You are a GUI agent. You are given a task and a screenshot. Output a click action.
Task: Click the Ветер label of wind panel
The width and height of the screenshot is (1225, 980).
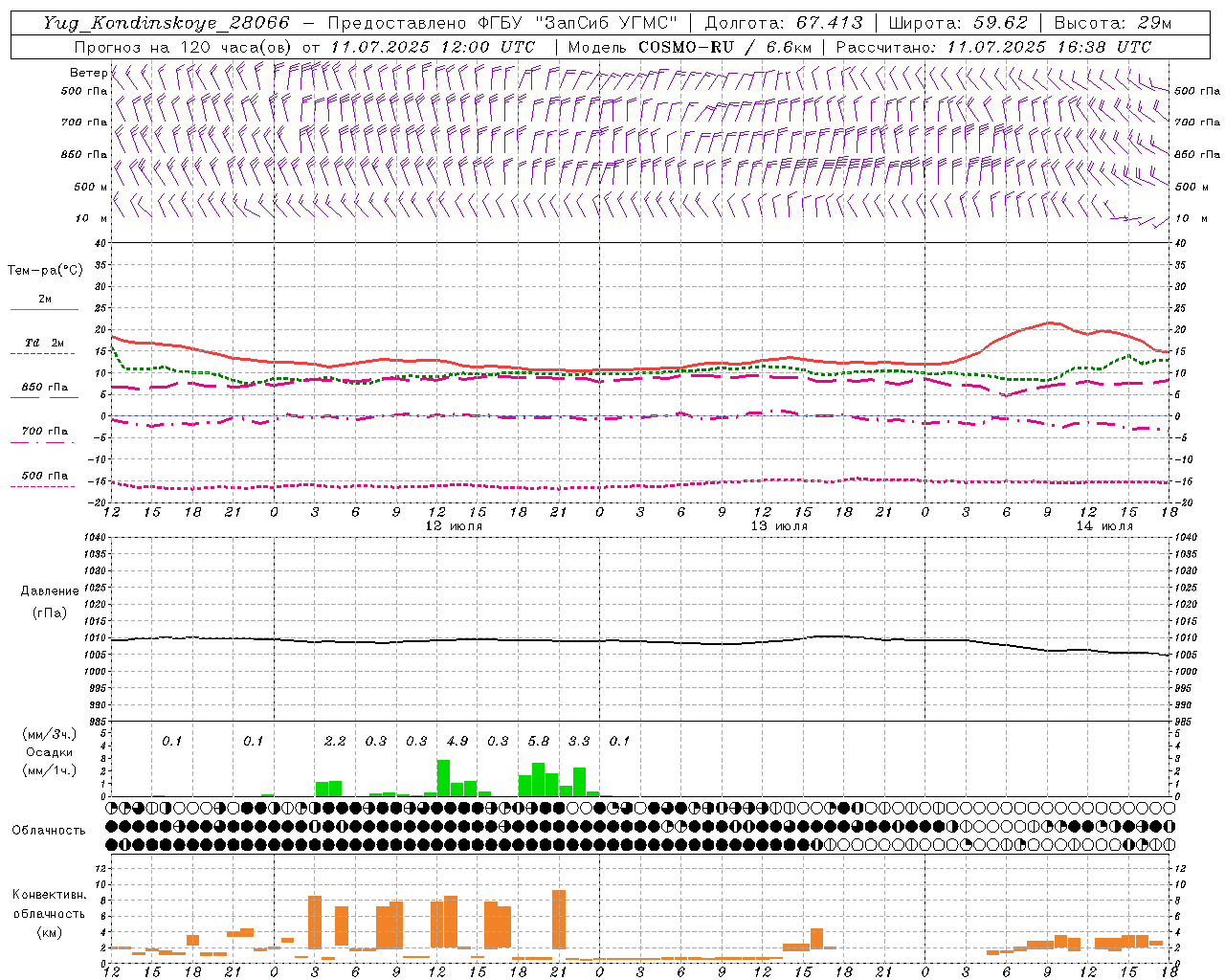pyautogui.click(x=88, y=73)
